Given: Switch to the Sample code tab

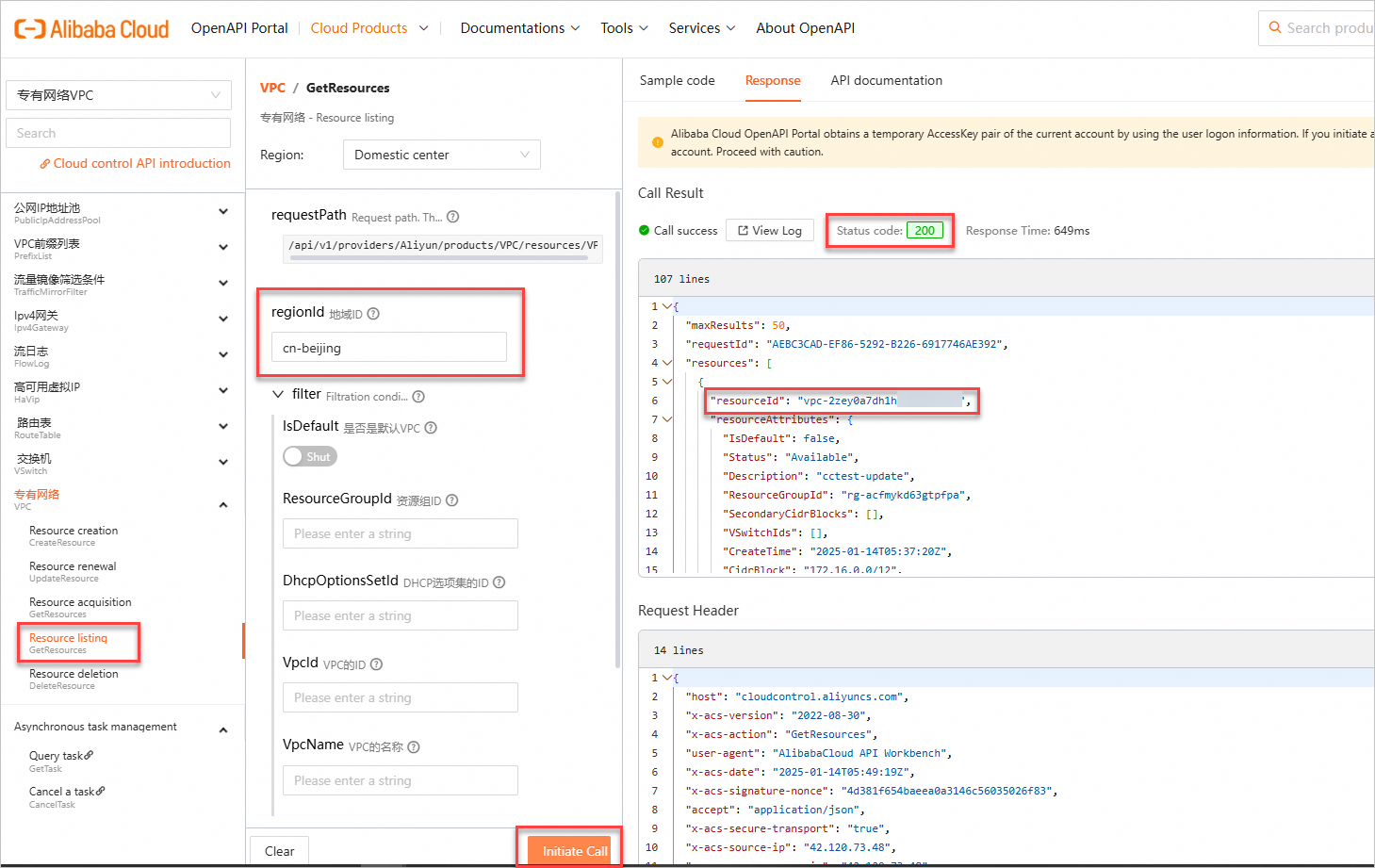Looking at the screenshot, I should pyautogui.click(x=677, y=80).
